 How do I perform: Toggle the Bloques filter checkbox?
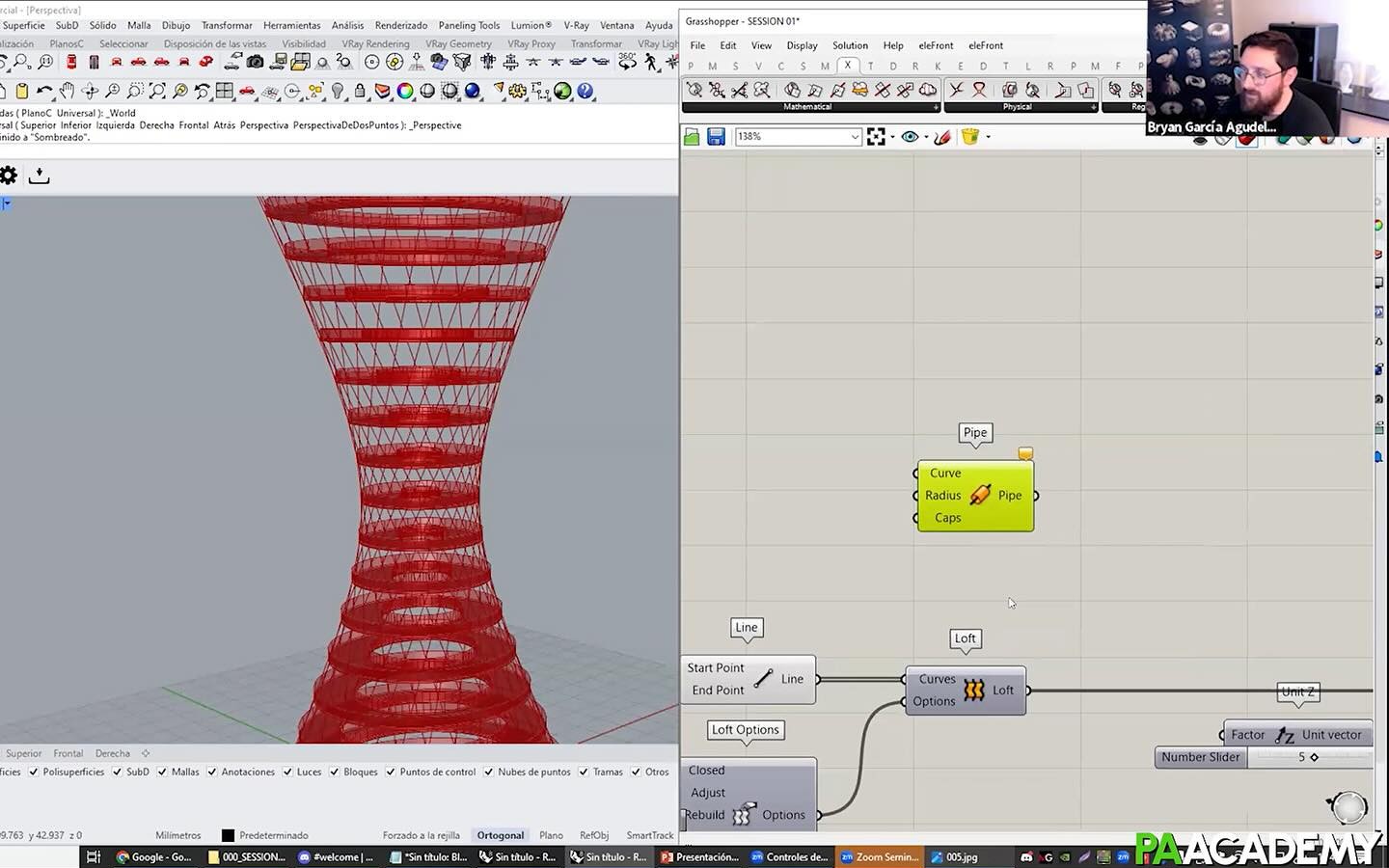[x=335, y=772]
